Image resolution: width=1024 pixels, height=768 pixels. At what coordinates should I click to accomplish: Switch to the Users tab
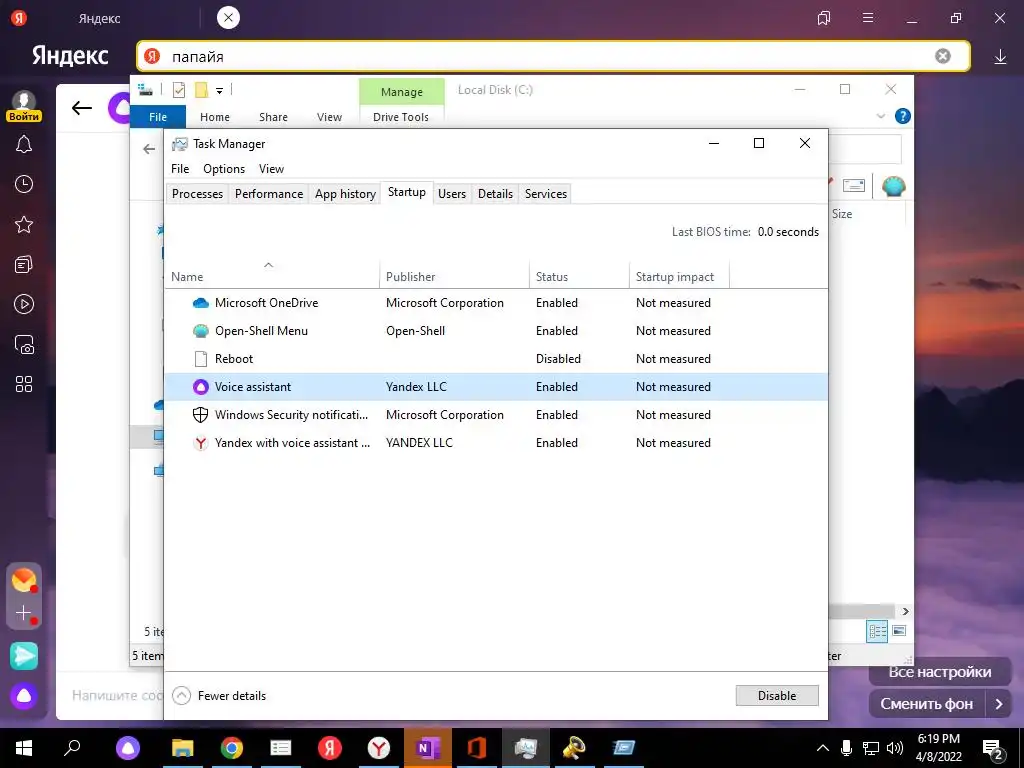tap(452, 193)
